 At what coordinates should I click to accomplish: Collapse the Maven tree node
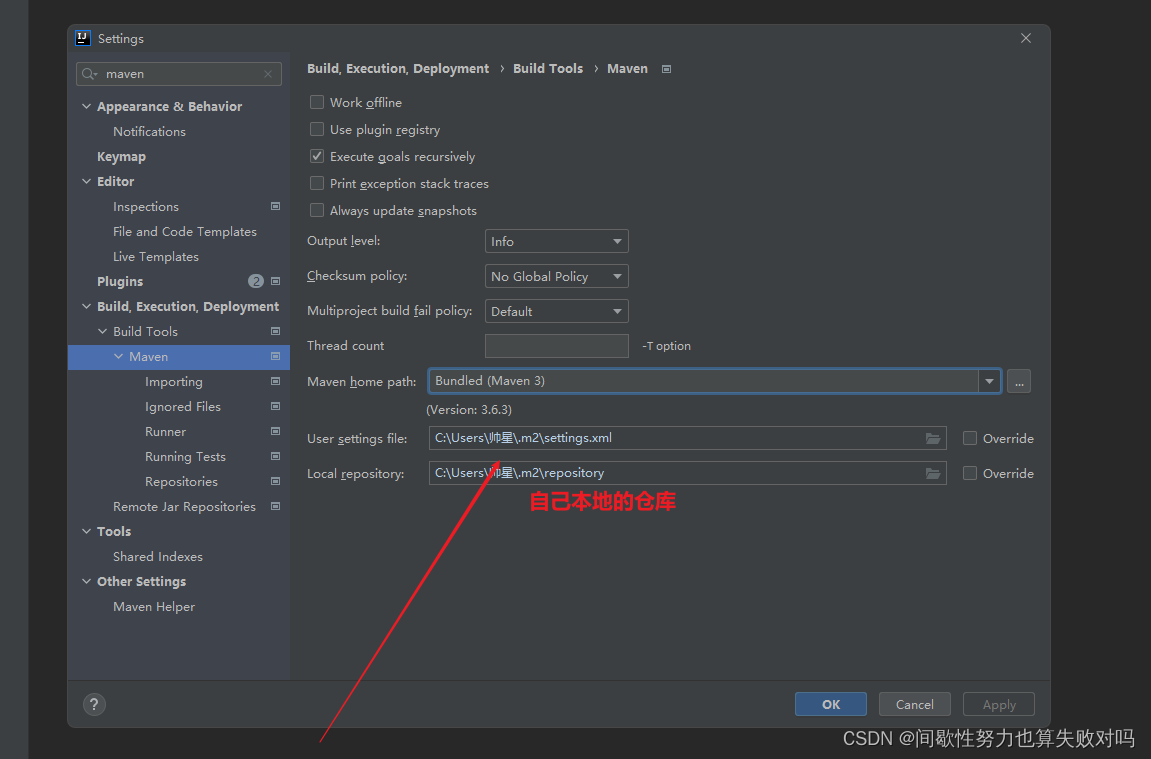pyautogui.click(x=119, y=356)
